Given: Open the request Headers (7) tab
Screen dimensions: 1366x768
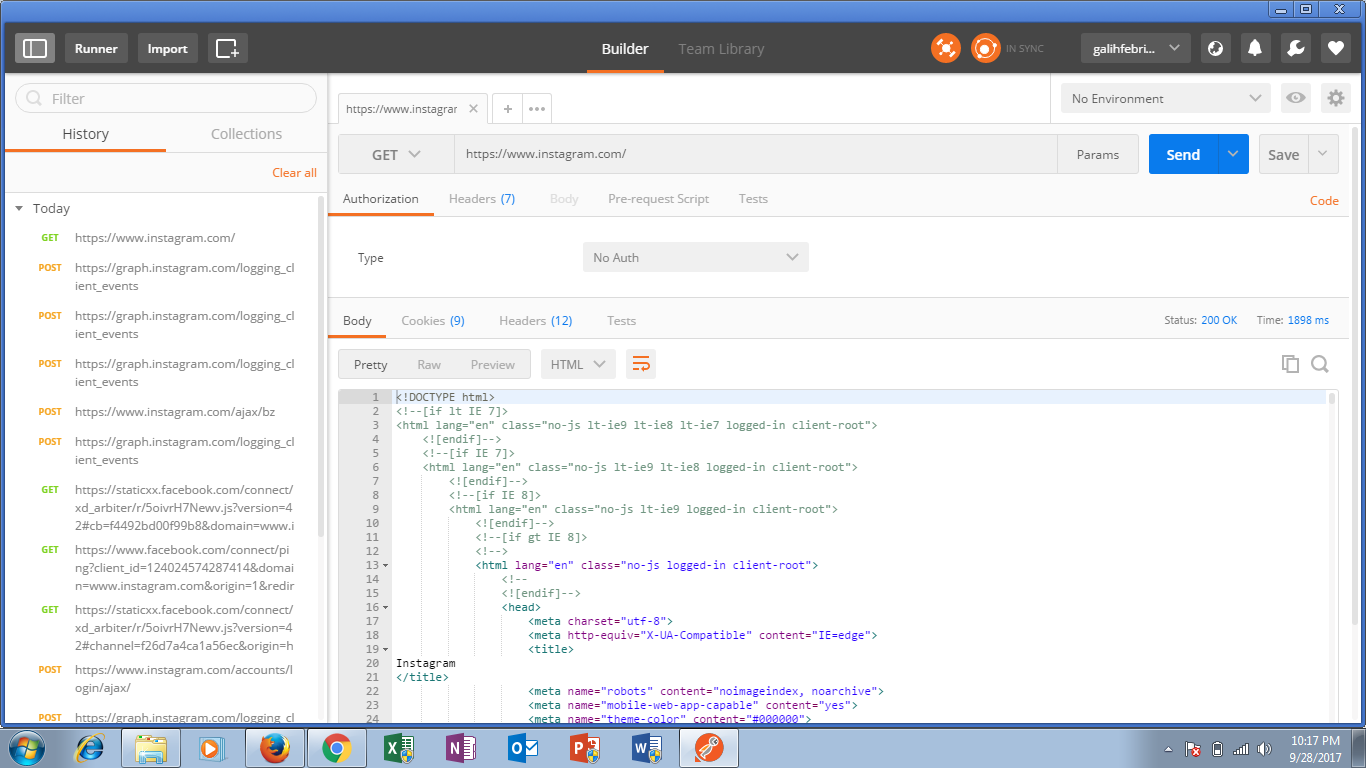Looking at the screenshot, I should pyautogui.click(x=482, y=199).
